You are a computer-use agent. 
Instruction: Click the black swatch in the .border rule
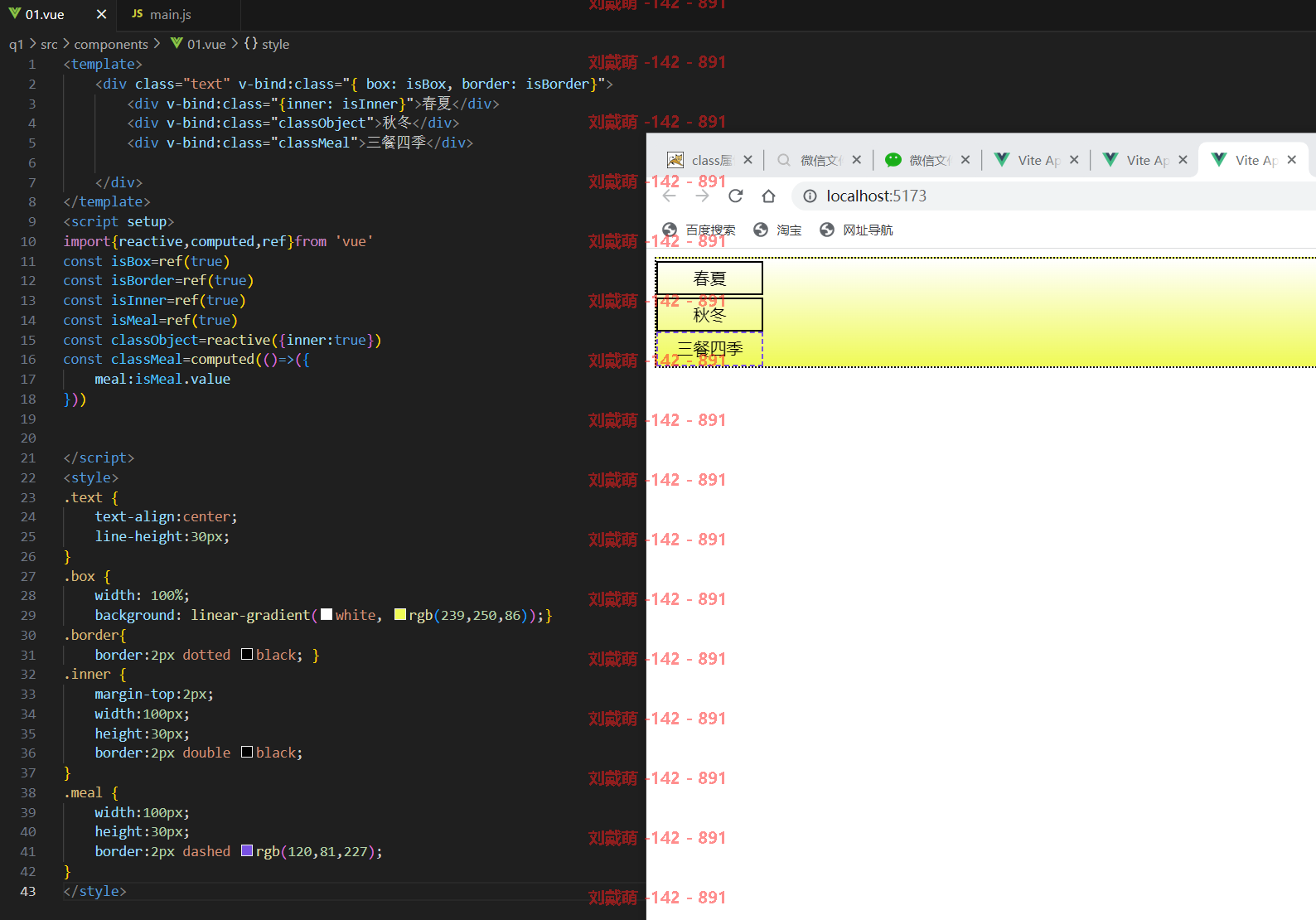(247, 654)
